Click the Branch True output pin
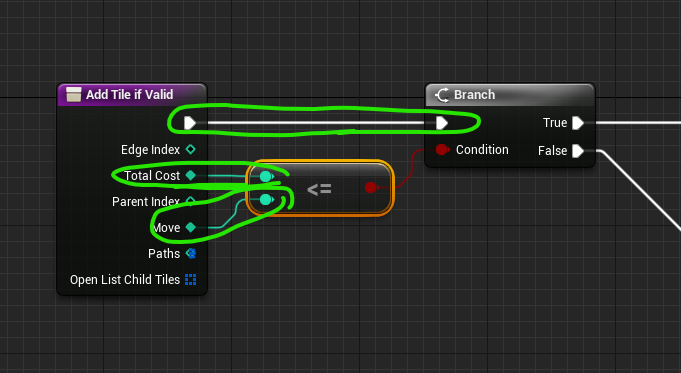This screenshot has width=681, height=373. (578, 123)
